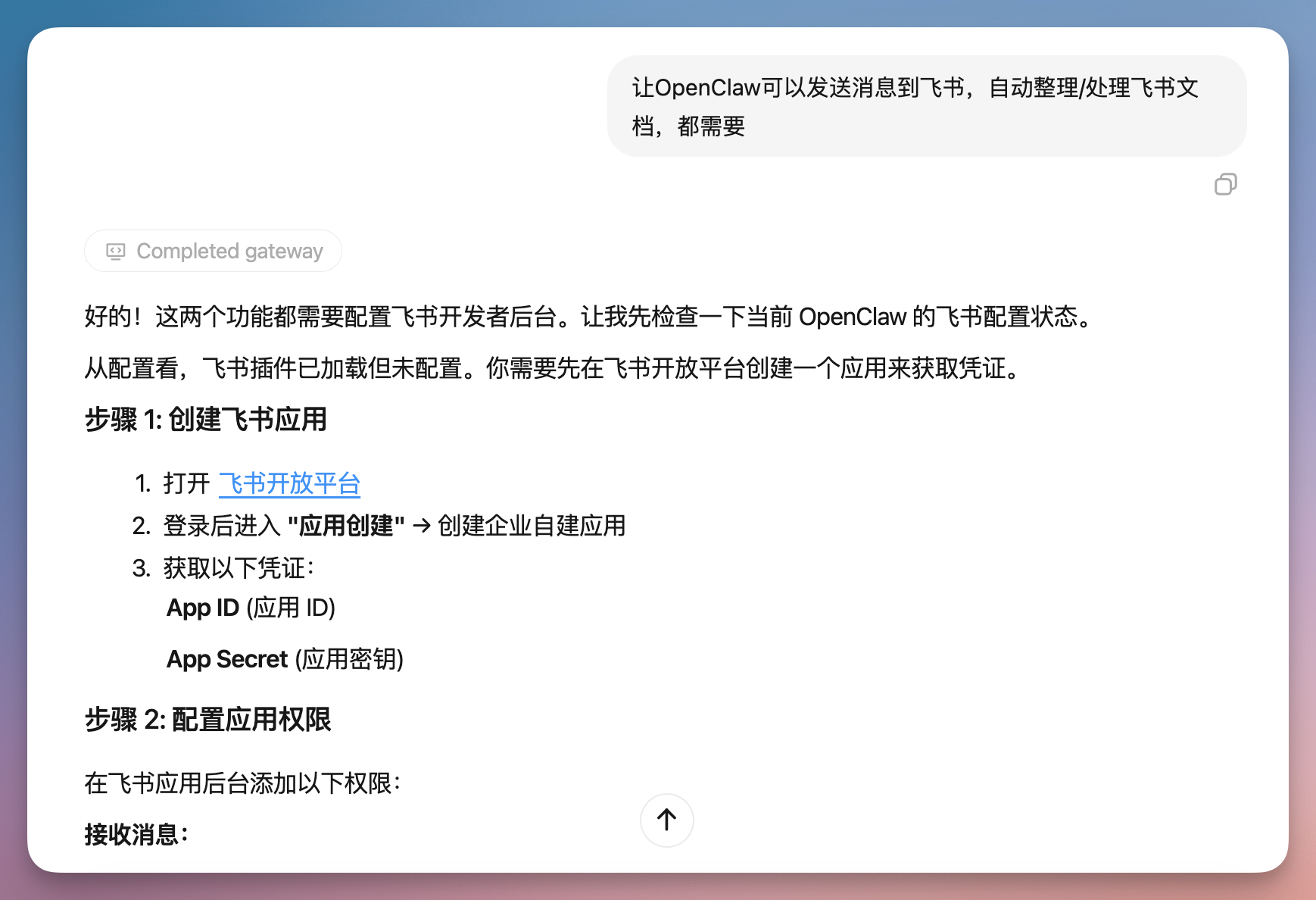Viewport: 1316px width, 900px height.
Task: Click the list item 获取以下凭证
Action: [239, 568]
